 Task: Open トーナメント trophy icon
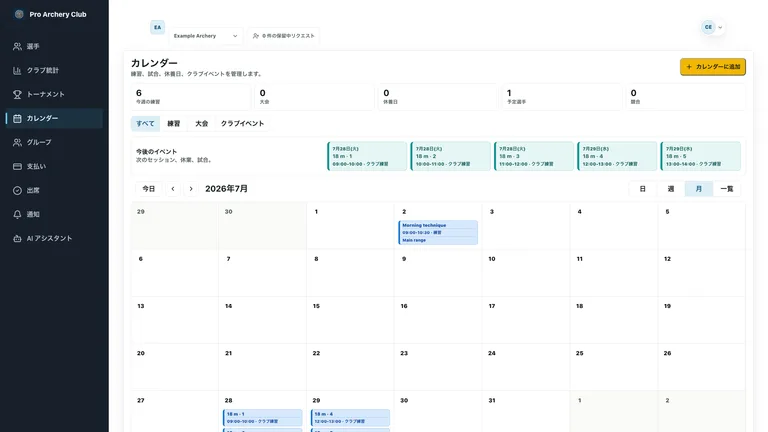(17, 95)
